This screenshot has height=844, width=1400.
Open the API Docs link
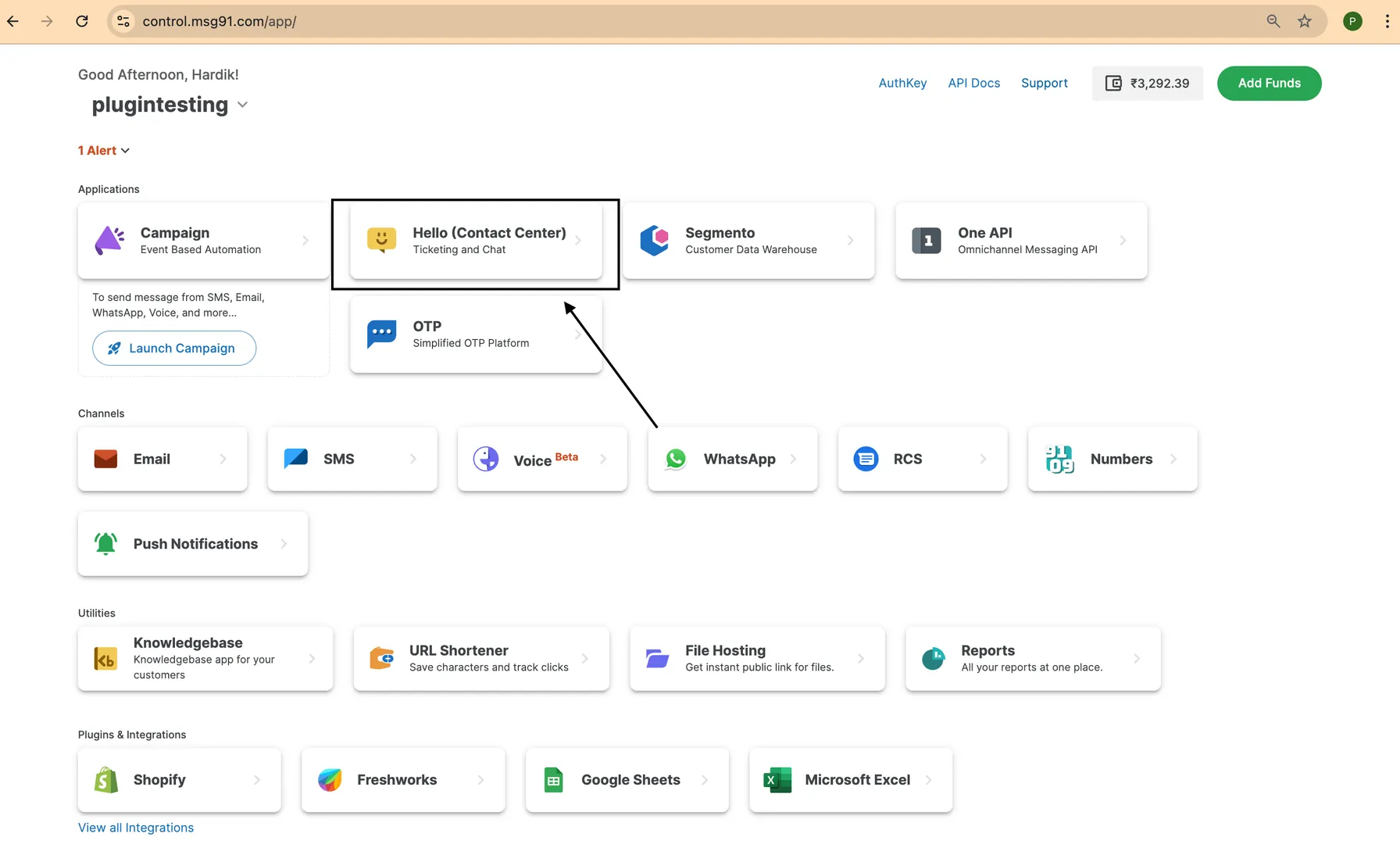pos(973,83)
